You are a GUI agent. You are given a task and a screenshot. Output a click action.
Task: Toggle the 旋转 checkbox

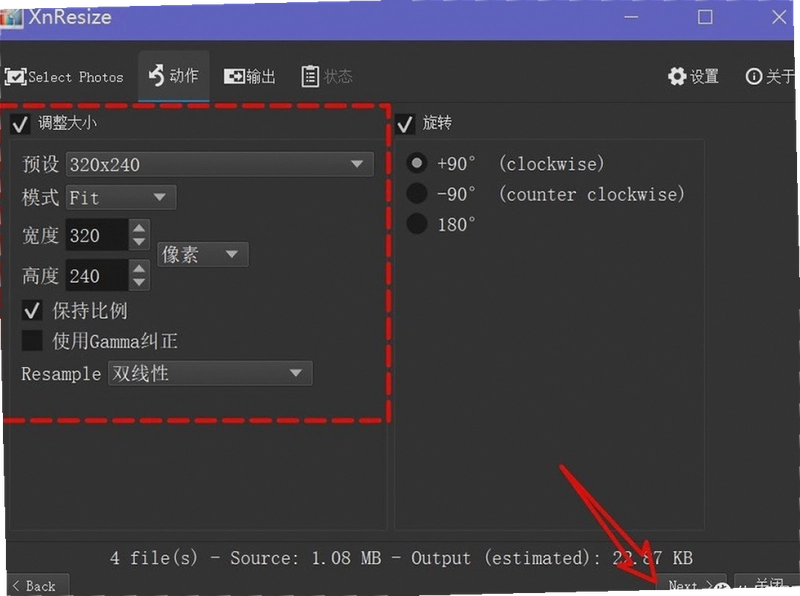[405, 124]
